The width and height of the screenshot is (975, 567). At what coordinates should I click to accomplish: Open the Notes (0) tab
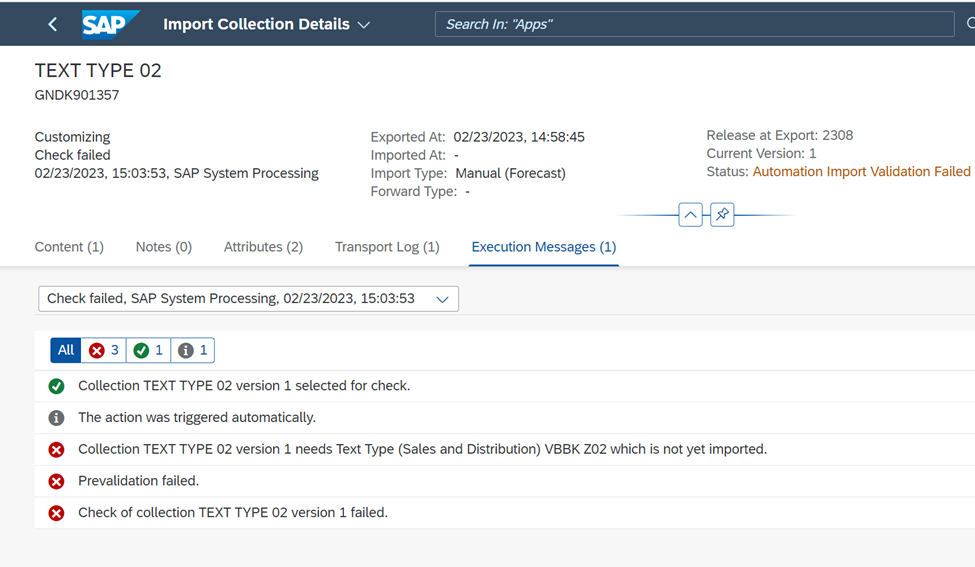164,247
